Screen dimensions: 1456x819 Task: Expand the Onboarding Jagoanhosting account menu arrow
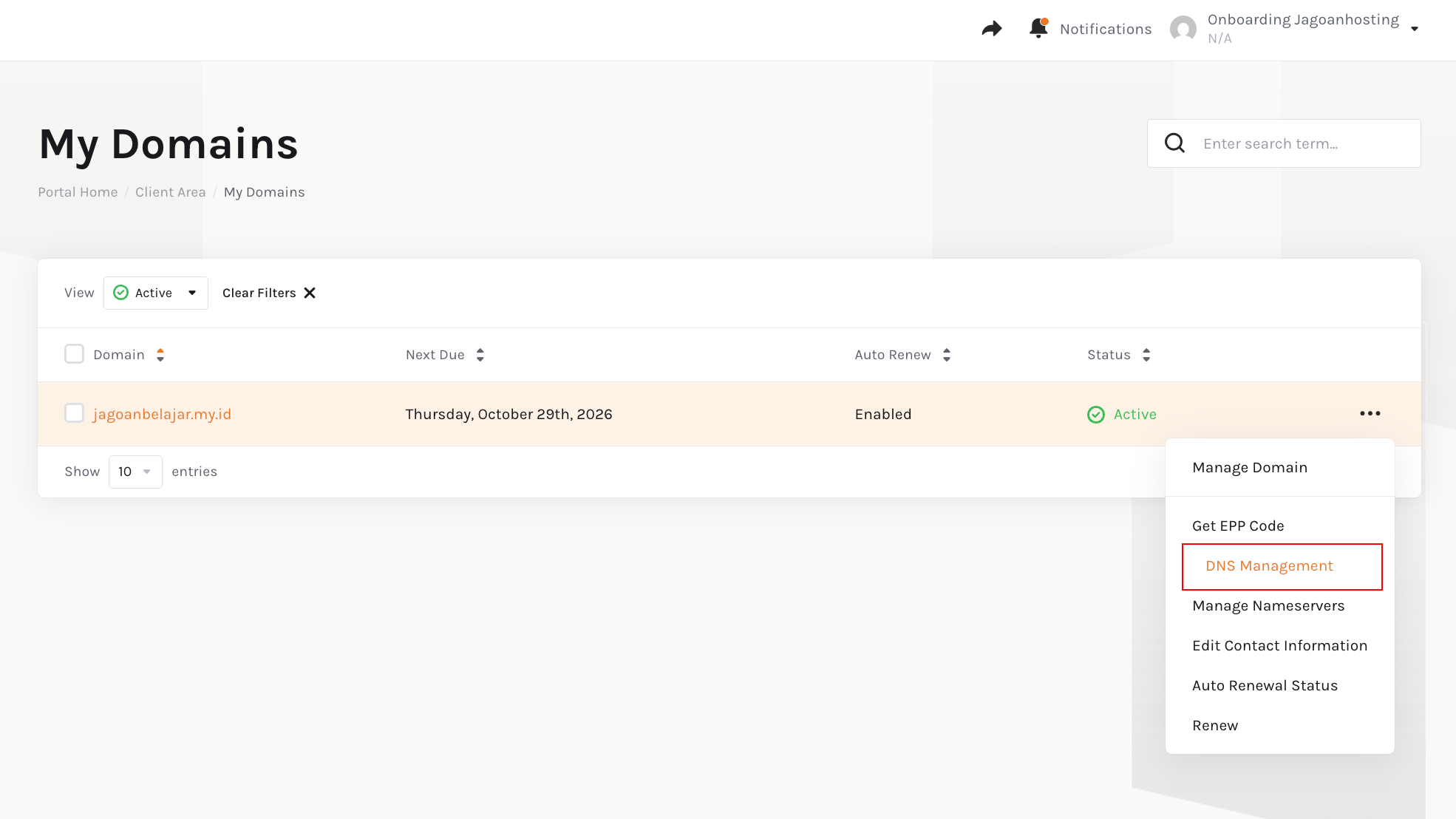pos(1415,29)
